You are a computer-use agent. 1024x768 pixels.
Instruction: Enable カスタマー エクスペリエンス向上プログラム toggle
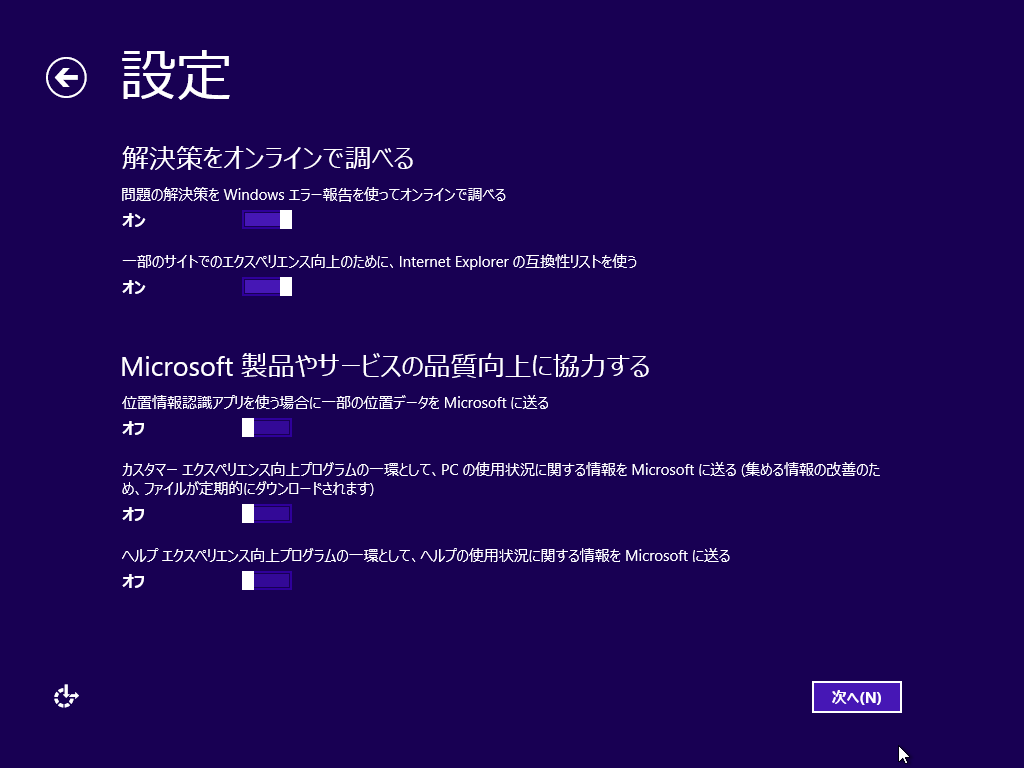click(x=267, y=514)
